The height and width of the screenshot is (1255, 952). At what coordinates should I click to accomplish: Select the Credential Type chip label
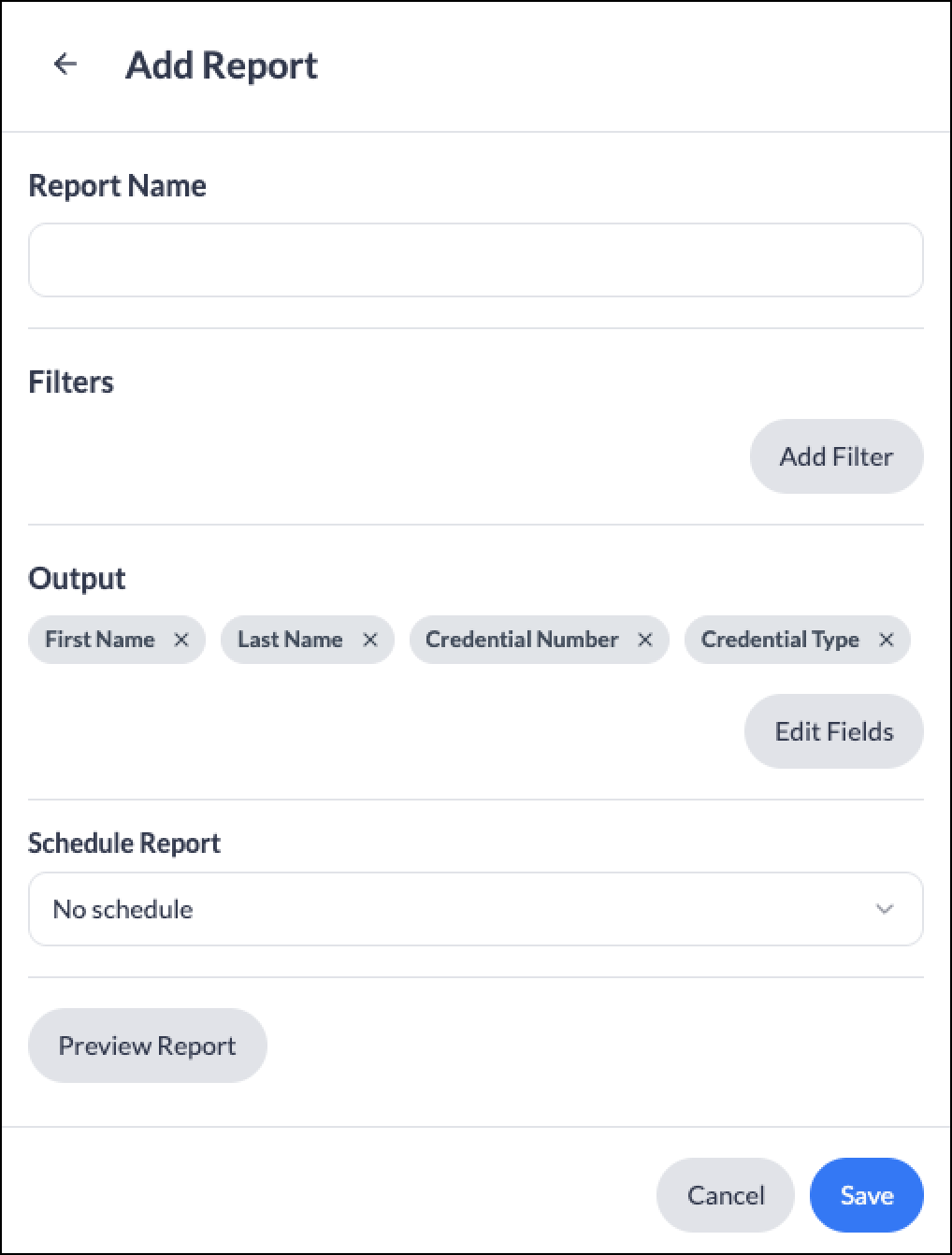point(780,640)
